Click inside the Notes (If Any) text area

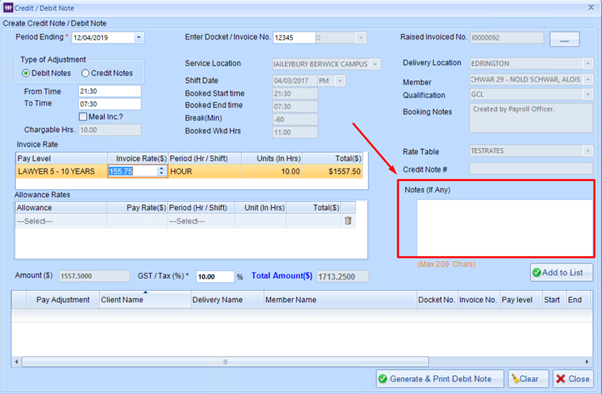tap(504, 227)
